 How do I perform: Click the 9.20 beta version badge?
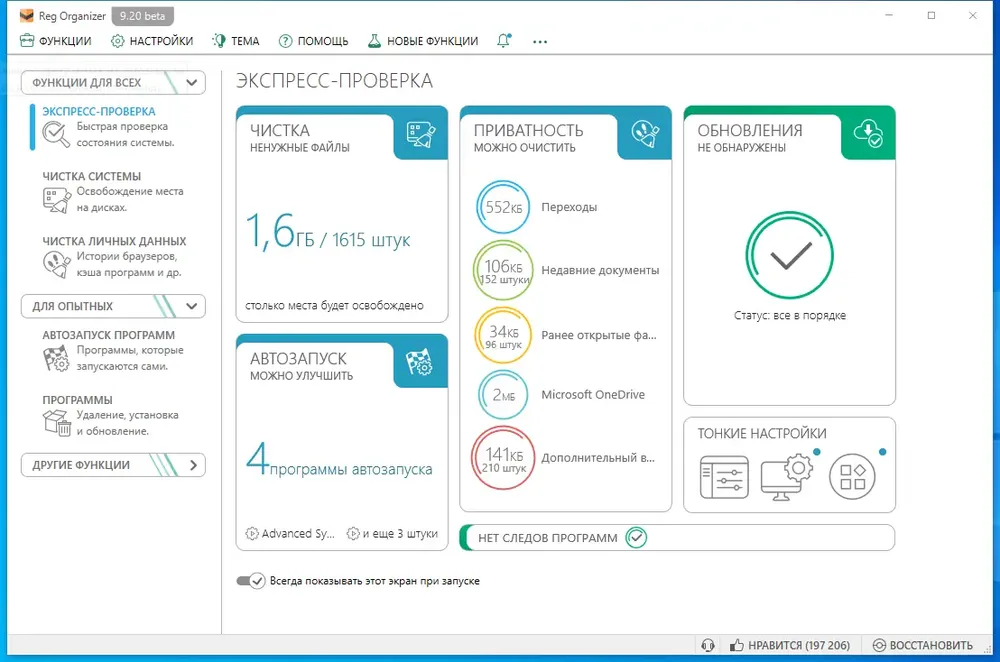click(x=142, y=16)
